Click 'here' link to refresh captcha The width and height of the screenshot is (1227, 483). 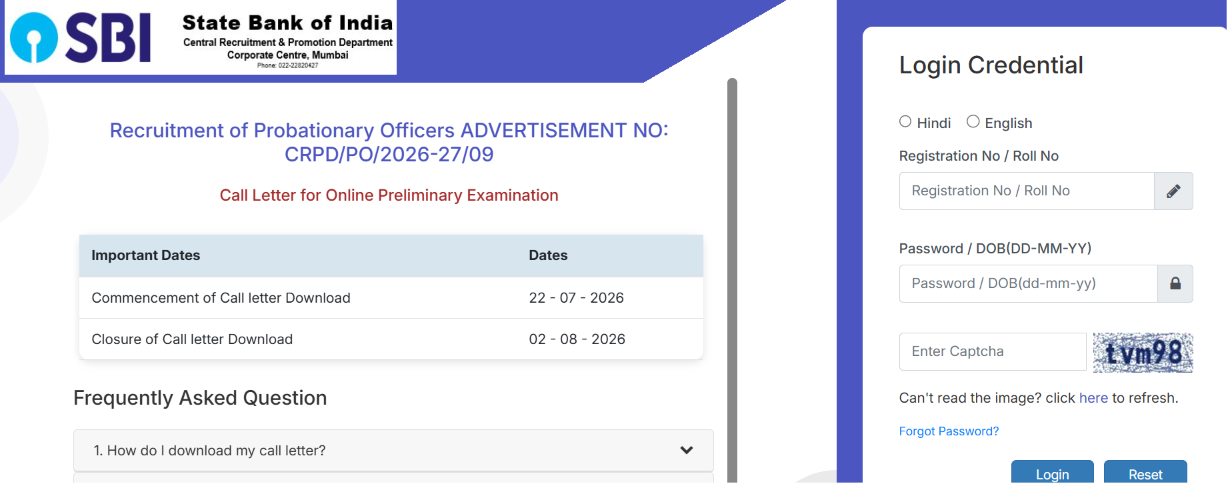[1093, 398]
